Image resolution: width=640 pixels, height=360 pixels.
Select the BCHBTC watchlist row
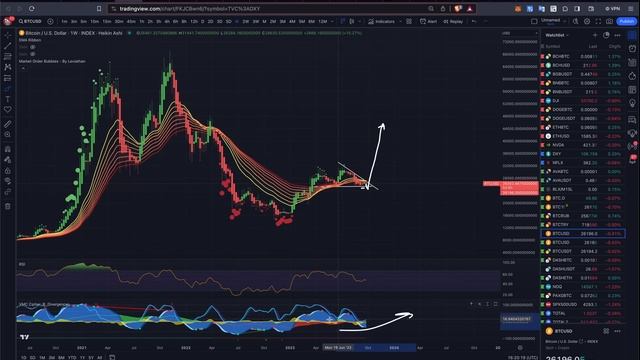pos(583,56)
